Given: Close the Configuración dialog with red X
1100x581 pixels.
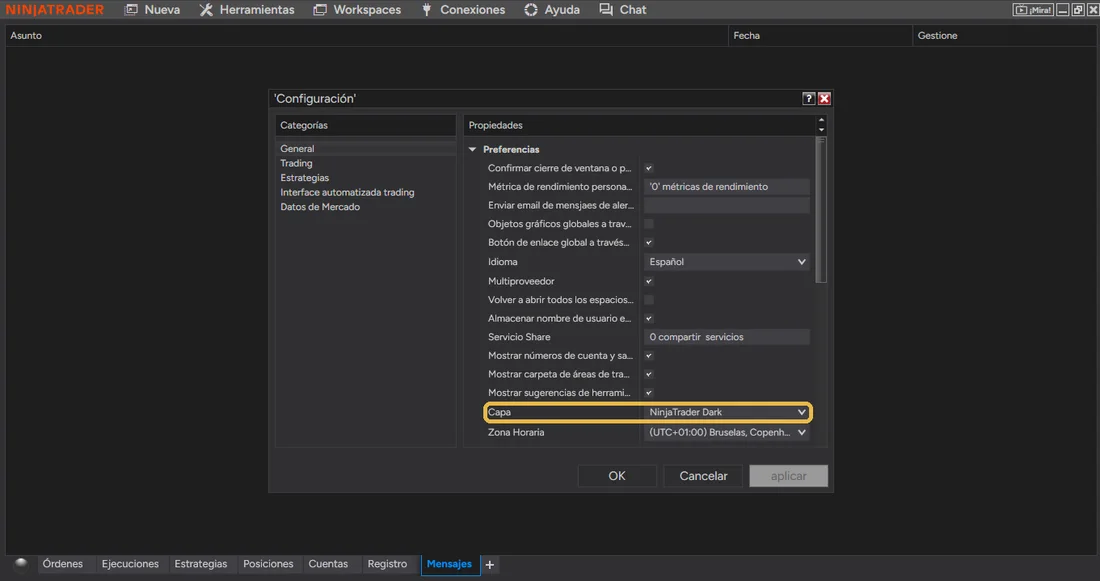Looking at the screenshot, I should 824,99.
